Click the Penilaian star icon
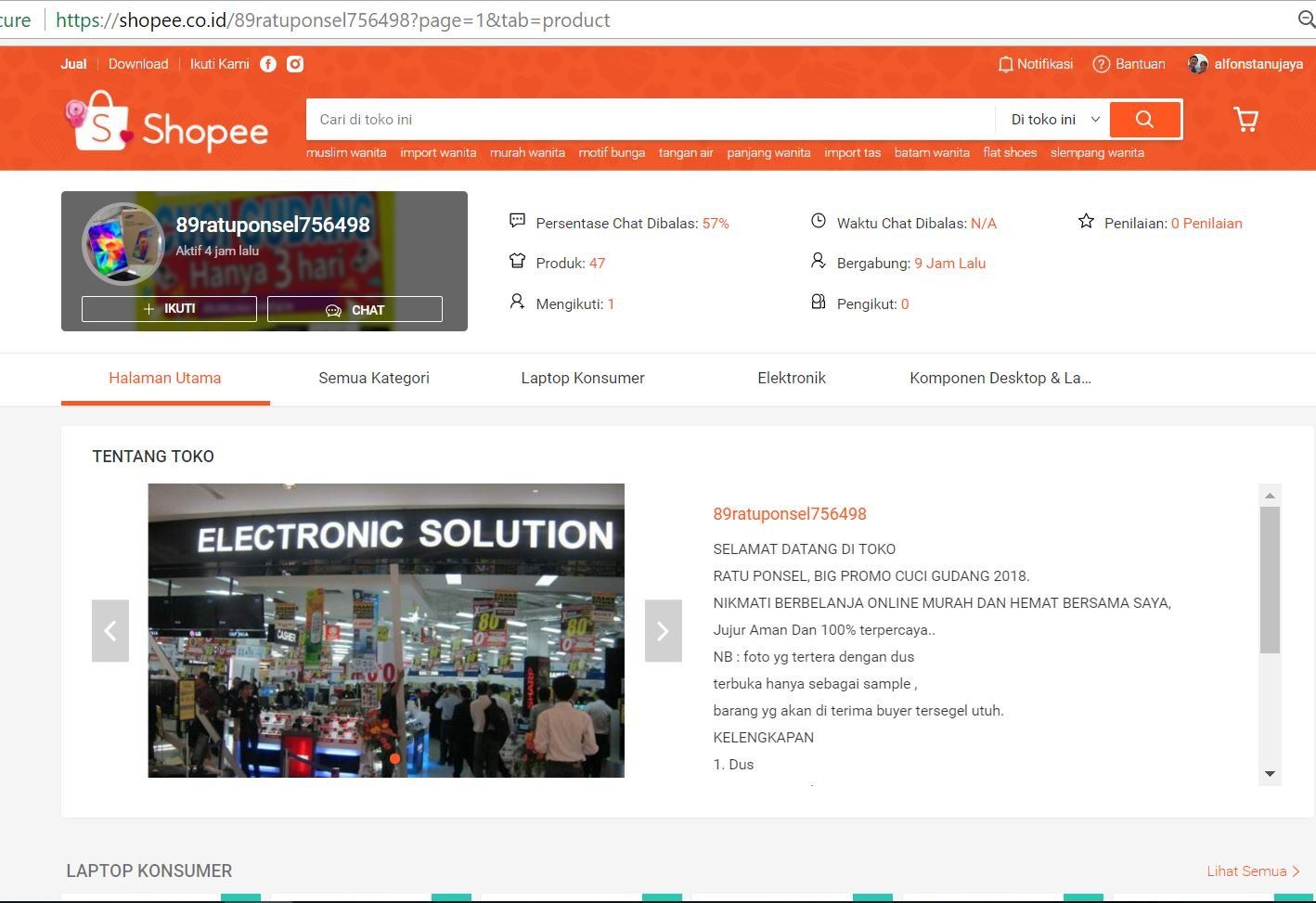Image resolution: width=1316 pixels, height=903 pixels. pyautogui.click(x=1086, y=221)
